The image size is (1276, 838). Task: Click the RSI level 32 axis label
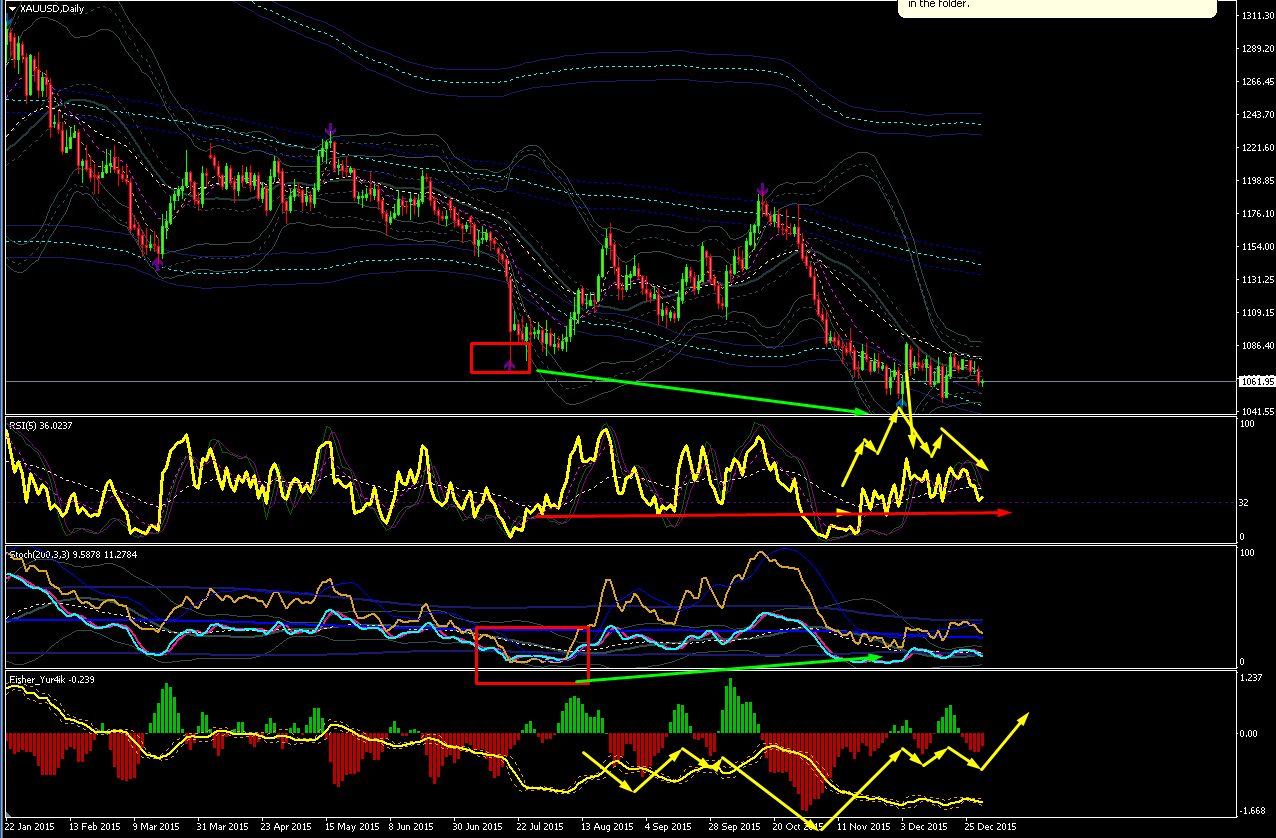(x=1243, y=502)
